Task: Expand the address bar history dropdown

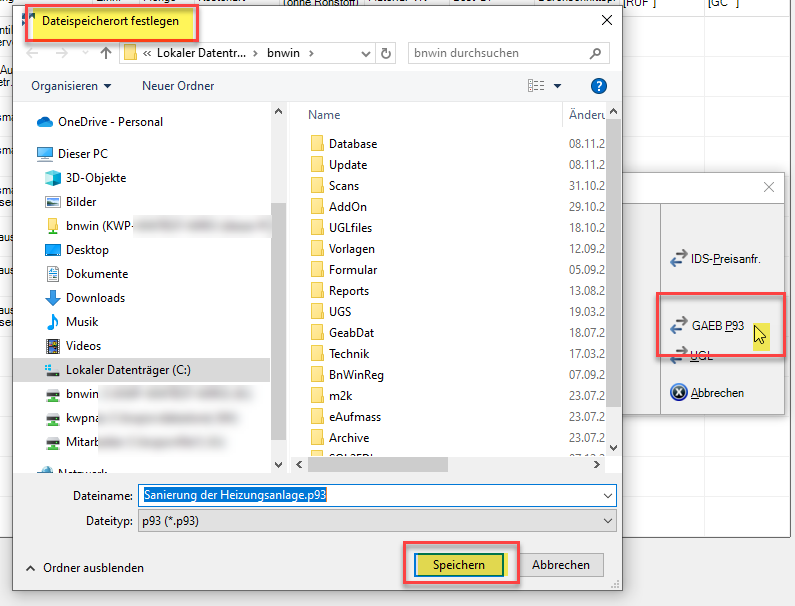Action: tap(366, 53)
